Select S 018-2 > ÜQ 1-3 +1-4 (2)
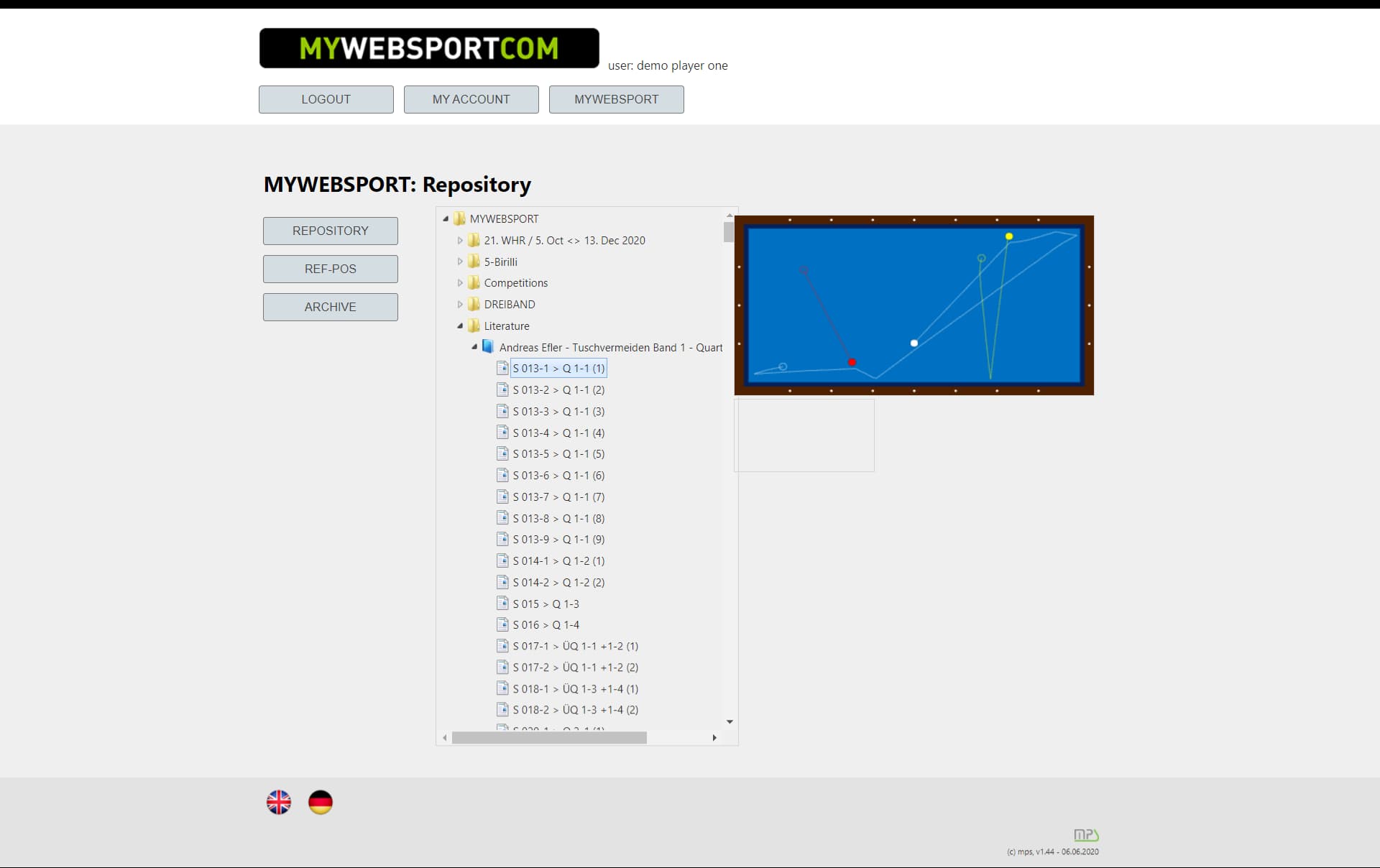The image size is (1380, 868). [575, 709]
